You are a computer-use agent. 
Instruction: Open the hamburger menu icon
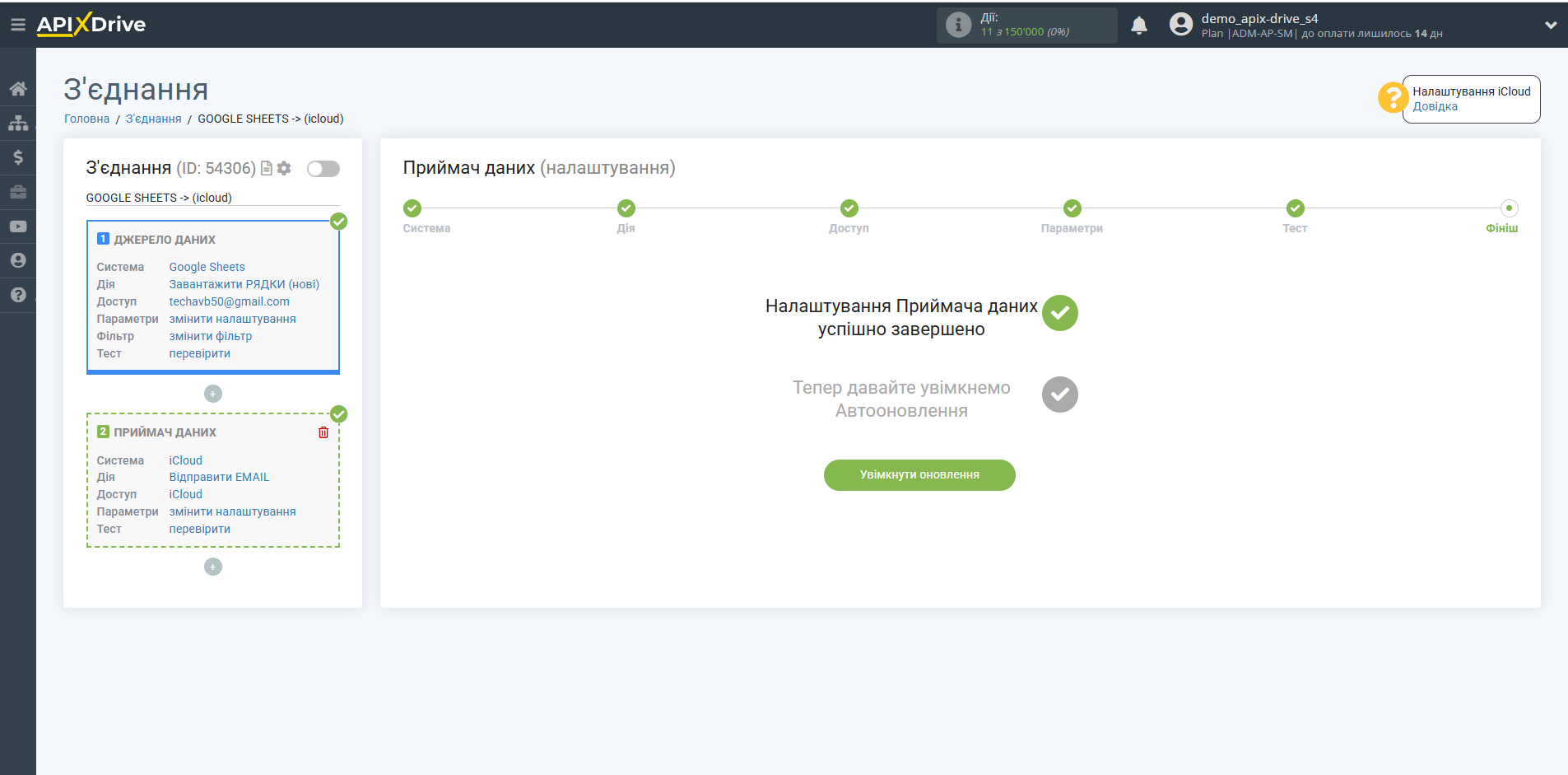pyautogui.click(x=17, y=25)
